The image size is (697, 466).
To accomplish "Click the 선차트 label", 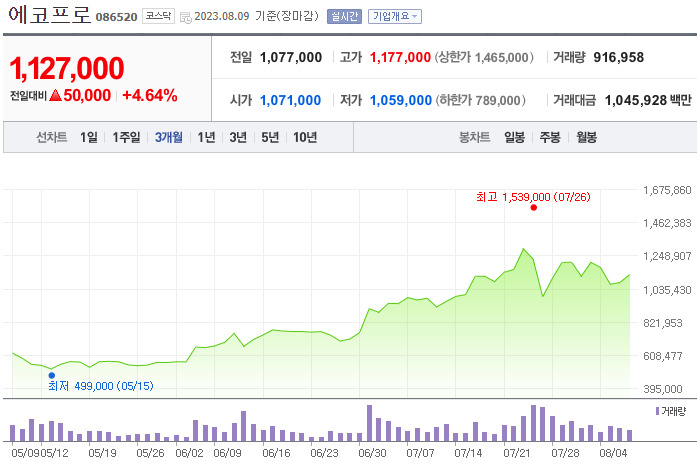I will pos(52,137).
